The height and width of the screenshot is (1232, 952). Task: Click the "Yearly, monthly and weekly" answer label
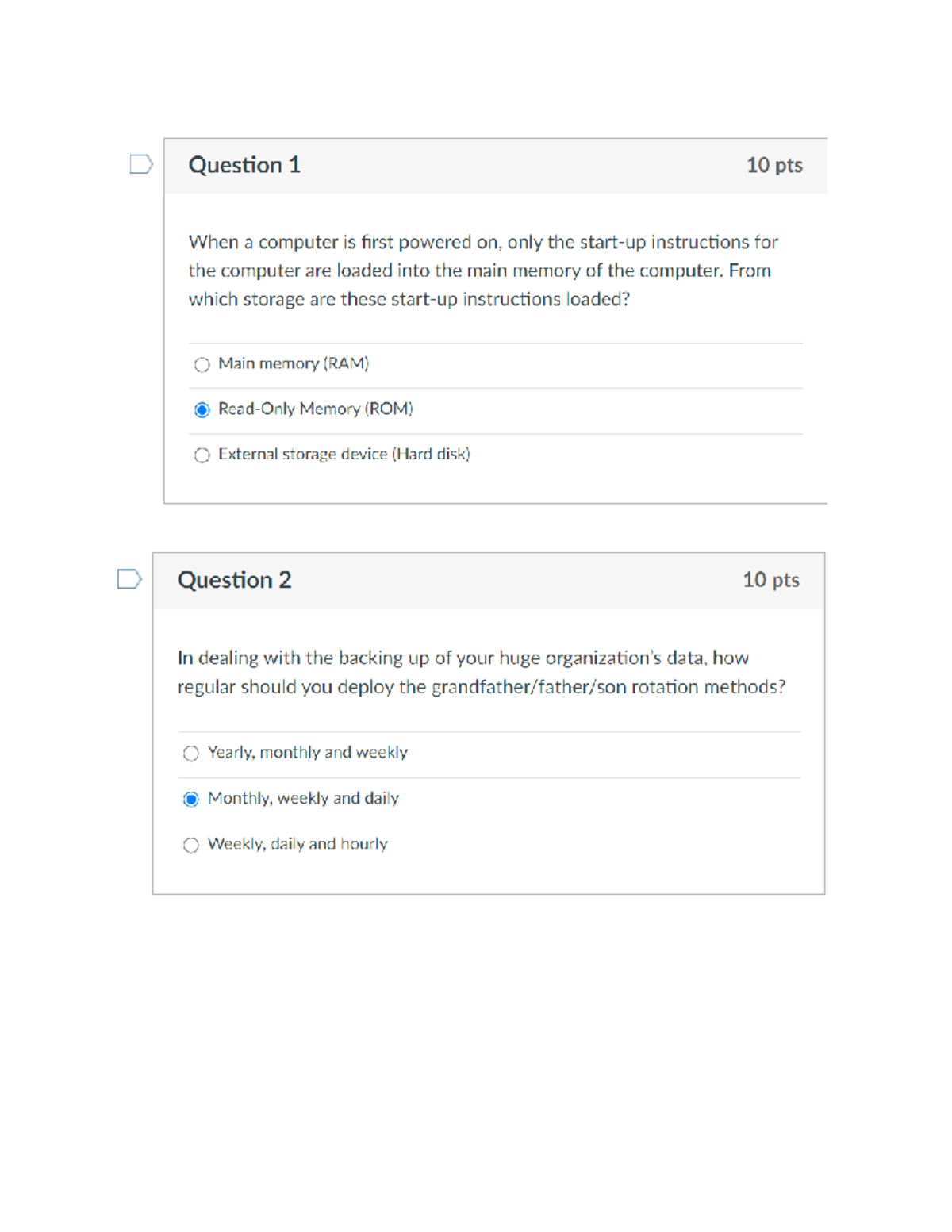[x=308, y=752]
